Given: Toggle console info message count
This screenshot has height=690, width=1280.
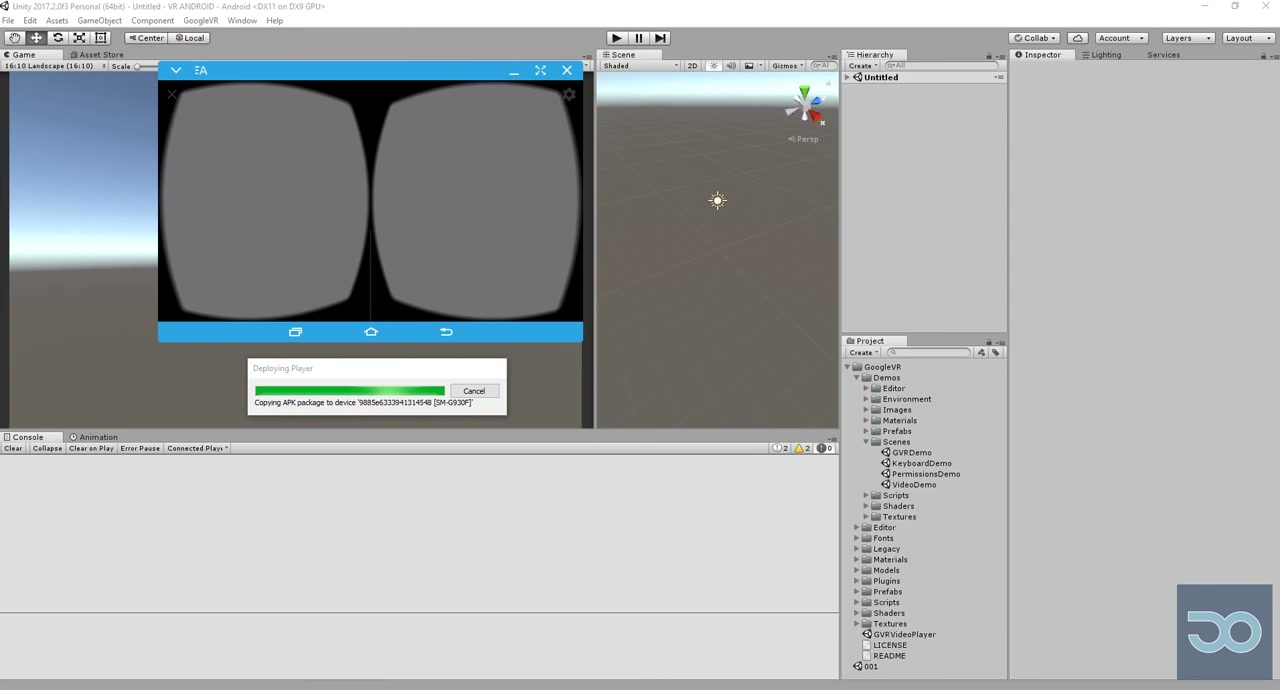Looking at the screenshot, I should 780,448.
